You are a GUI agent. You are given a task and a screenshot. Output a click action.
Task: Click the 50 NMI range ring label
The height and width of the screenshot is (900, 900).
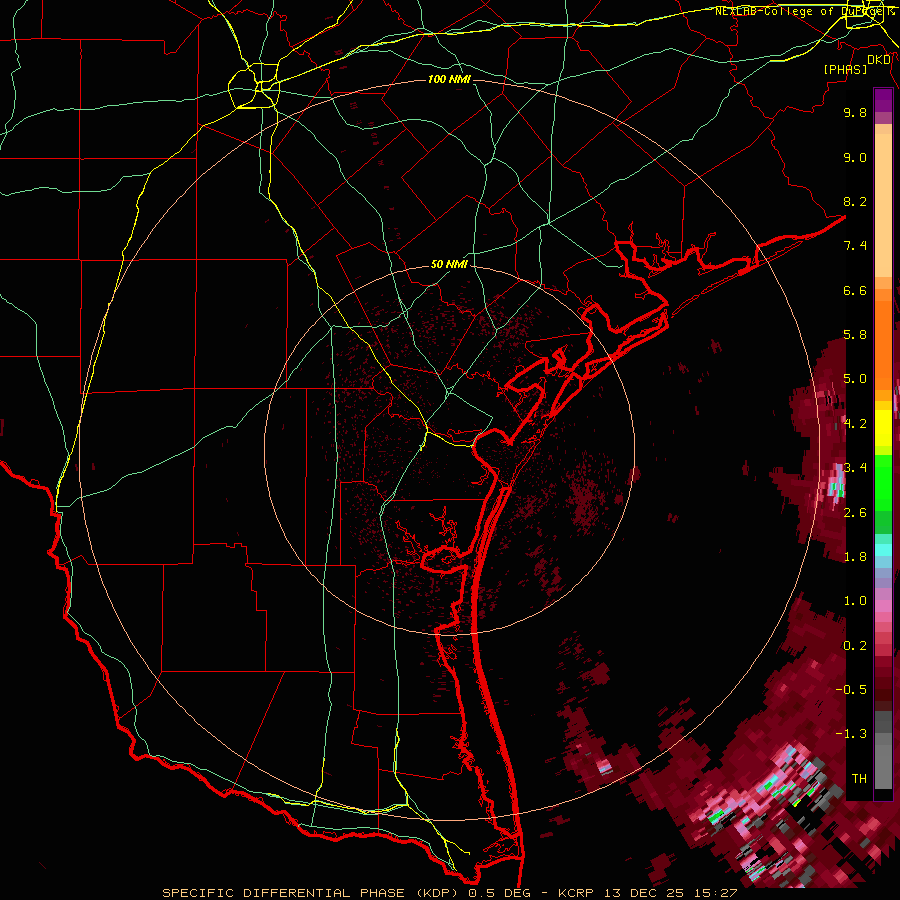449,264
